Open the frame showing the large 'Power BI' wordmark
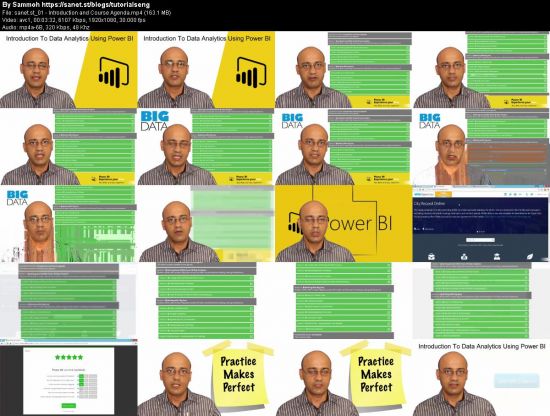Viewport: 550px width, 416px height. (344, 223)
